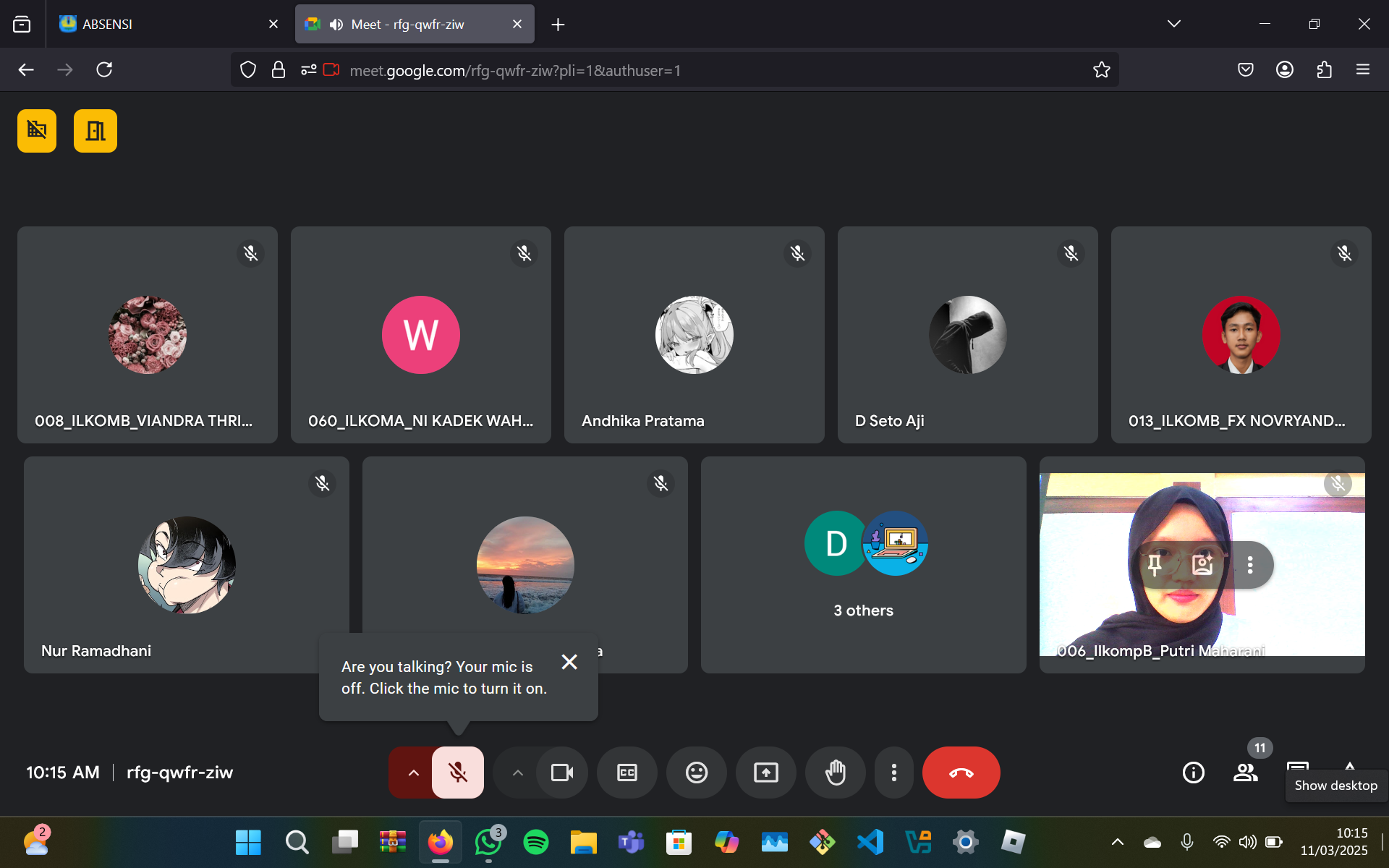Open more options three-dot menu
This screenshot has width=1389, height=868.
[894, 773]
